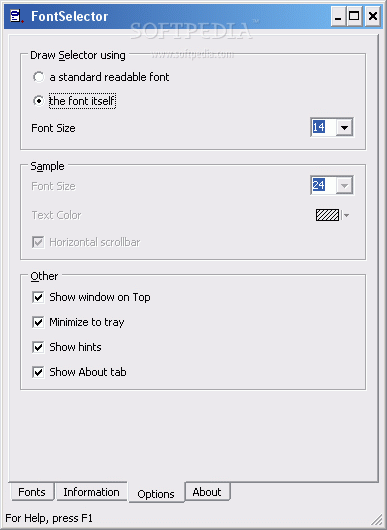The image size is (387, 530).
Task: Click the FontSelector app icon in title bar
Action: 17,16
